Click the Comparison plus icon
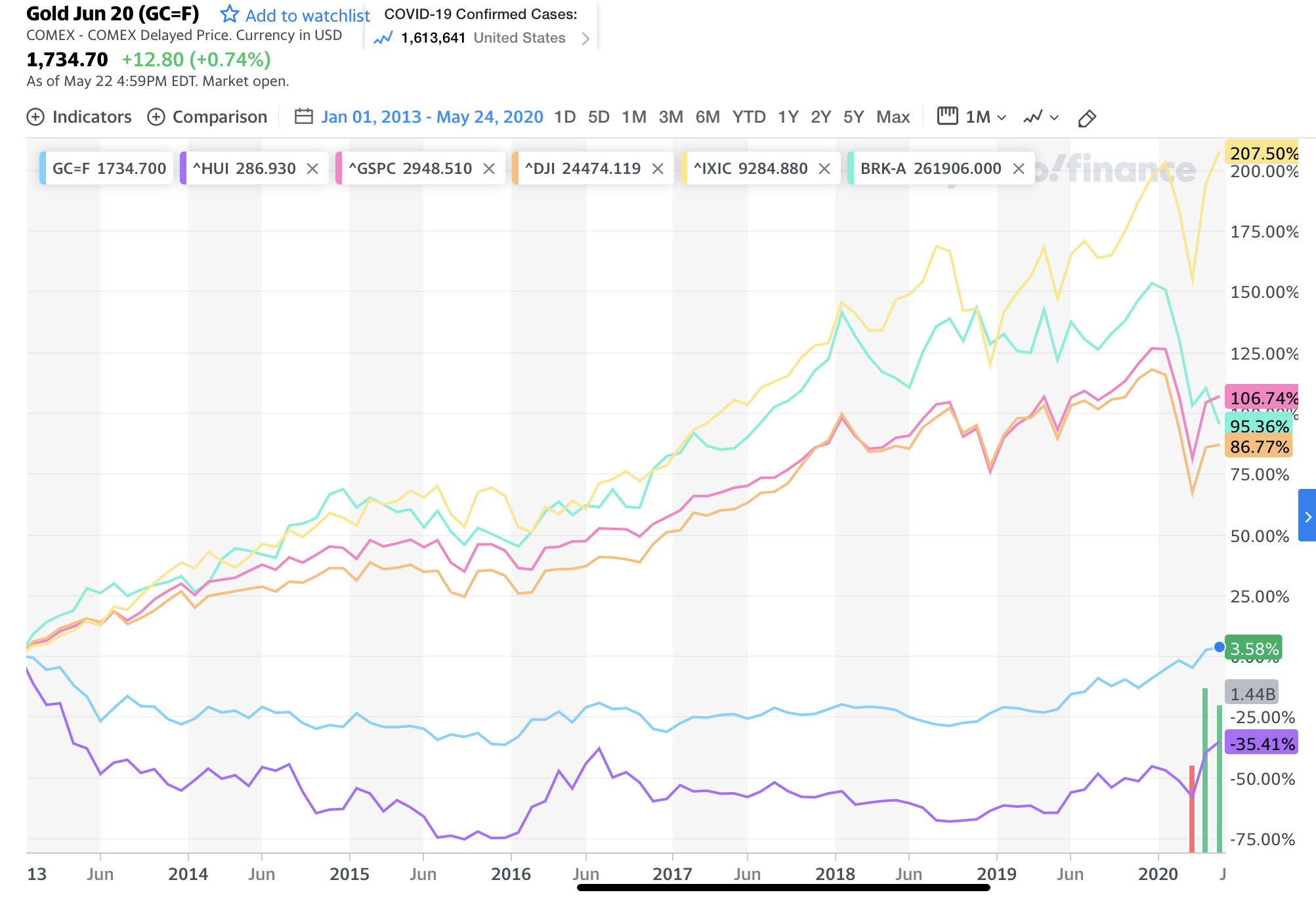This screenshot has height=901, width=1316. (156, 117)
